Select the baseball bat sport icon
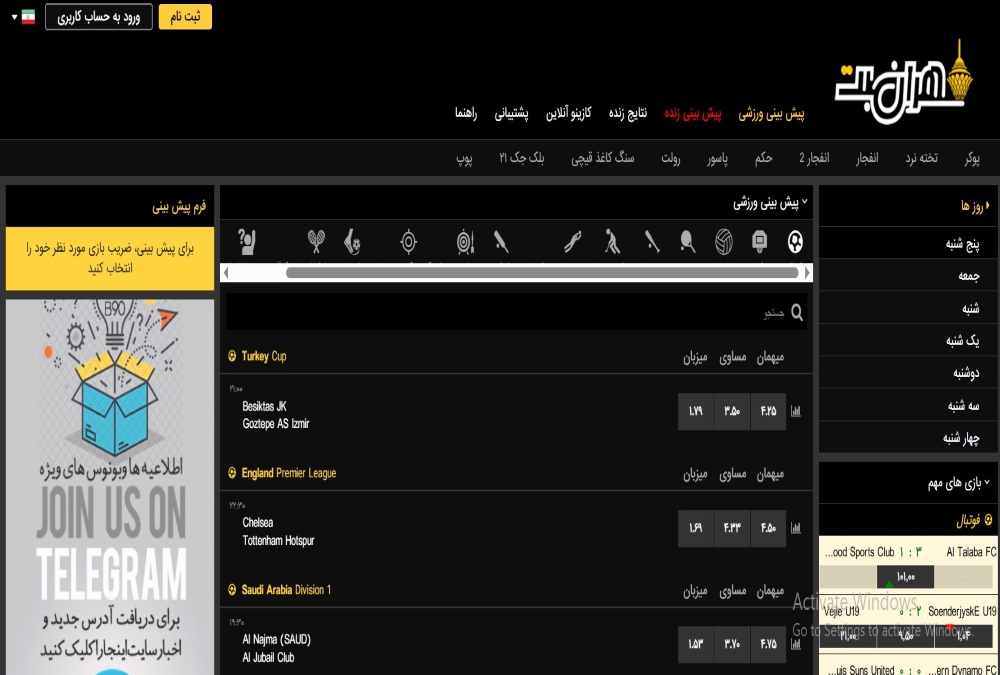 pyautogui.click(x=651, y=242)
